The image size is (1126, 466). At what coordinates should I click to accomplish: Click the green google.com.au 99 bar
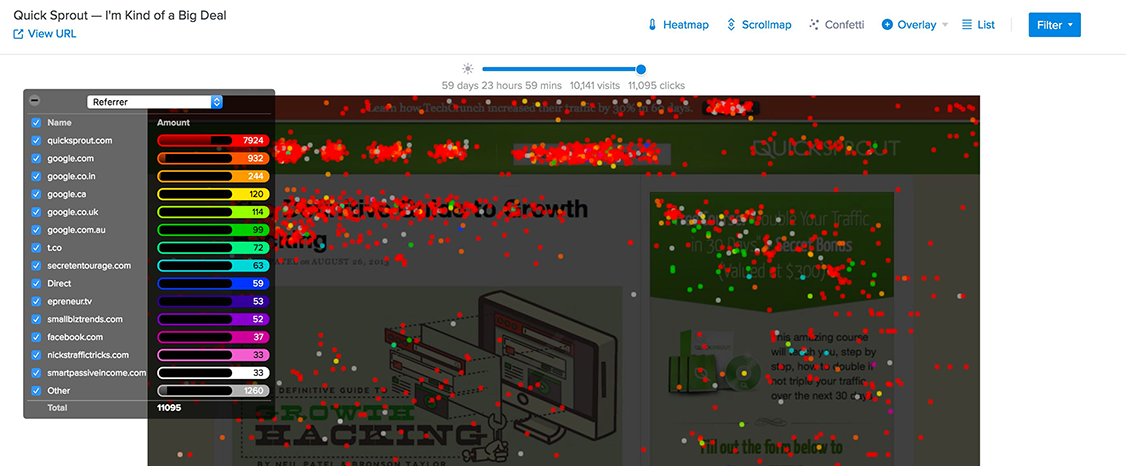click(x=213, y=230)
